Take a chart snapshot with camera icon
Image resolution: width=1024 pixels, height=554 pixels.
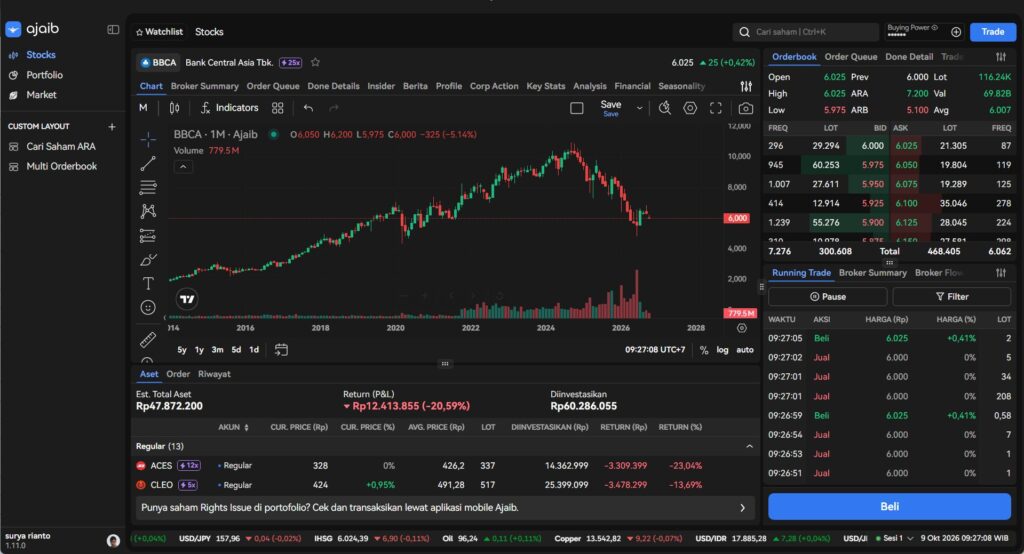click(x=745, y=108)
